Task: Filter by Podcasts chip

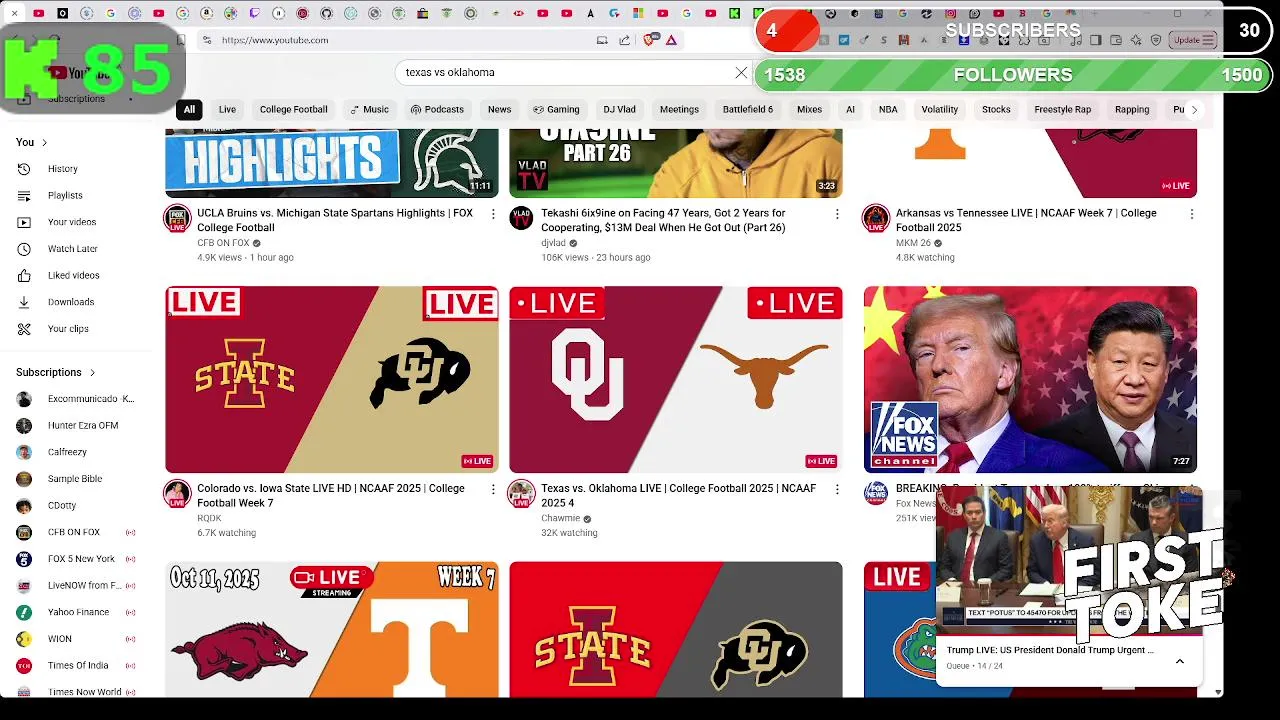Action: pos(437,110)
